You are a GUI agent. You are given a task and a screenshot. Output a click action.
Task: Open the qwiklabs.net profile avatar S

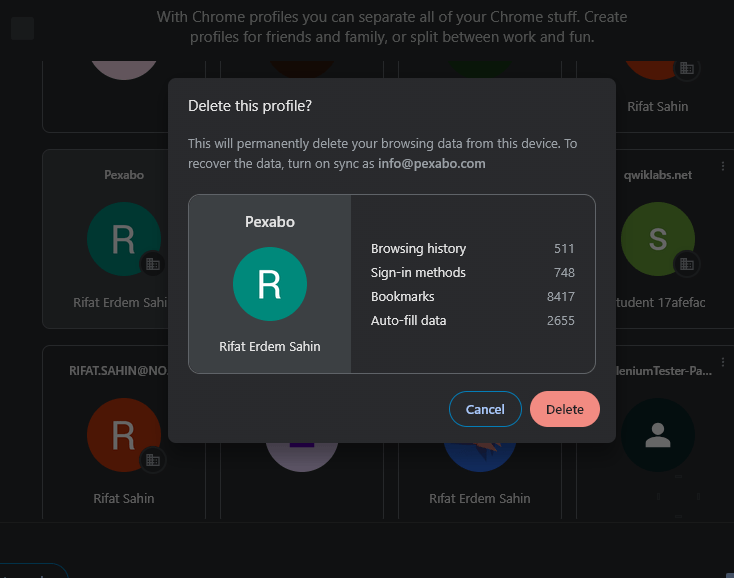[658, 239]
